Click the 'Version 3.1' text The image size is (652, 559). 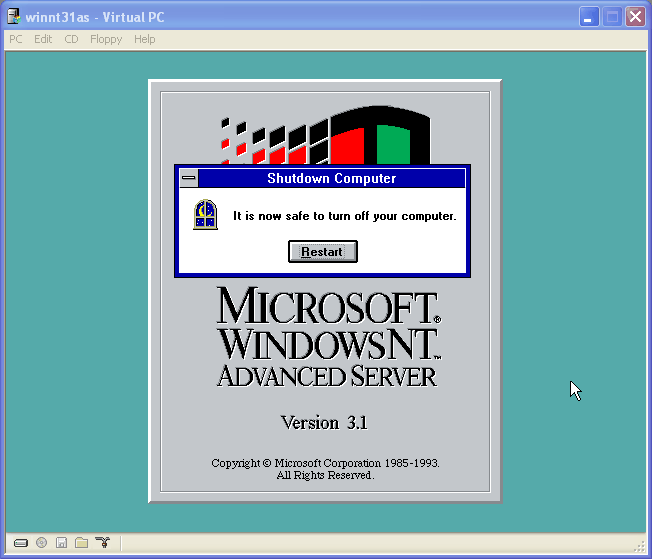tap(324, 423)
